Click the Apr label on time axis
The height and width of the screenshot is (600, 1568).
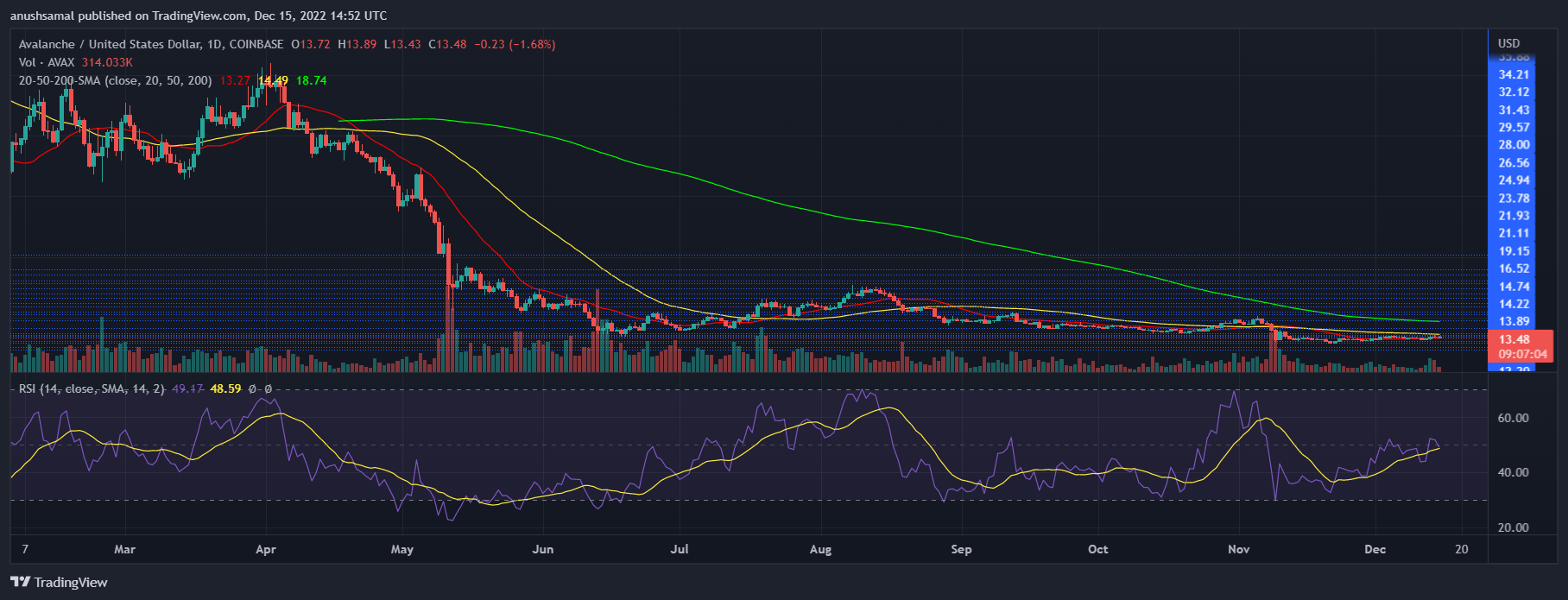[266, 549]
